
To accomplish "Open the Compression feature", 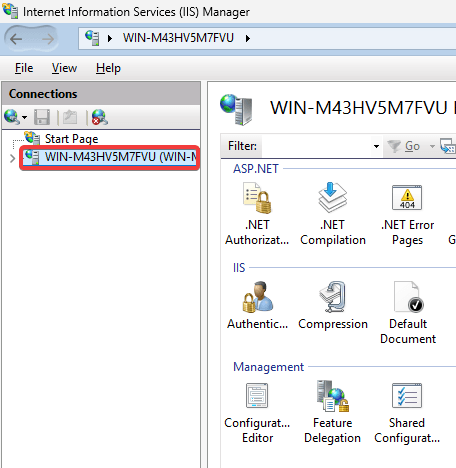I will click(x=333, y=305).
